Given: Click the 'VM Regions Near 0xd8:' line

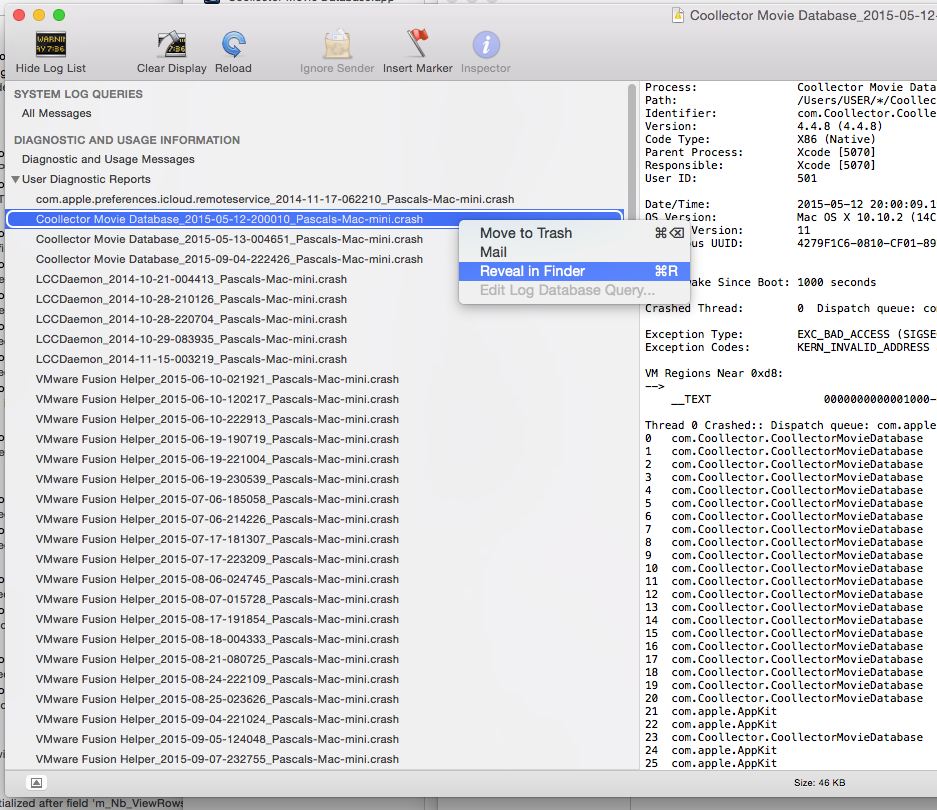Looking at the screenshot, I should coord(714,374).
